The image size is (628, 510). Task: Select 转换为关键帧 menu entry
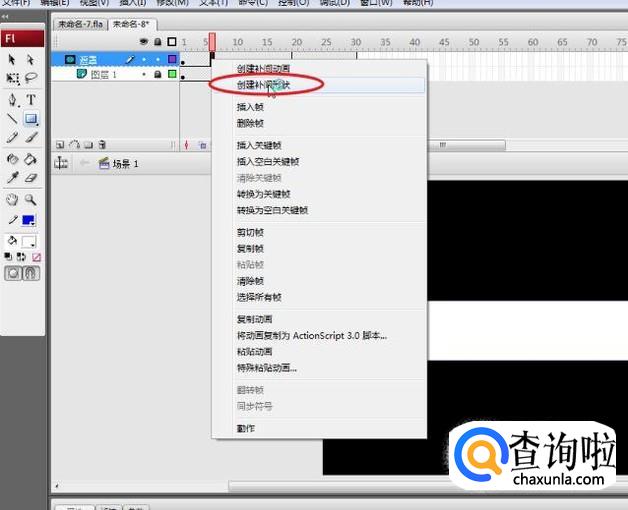click(x=264, y=194)
